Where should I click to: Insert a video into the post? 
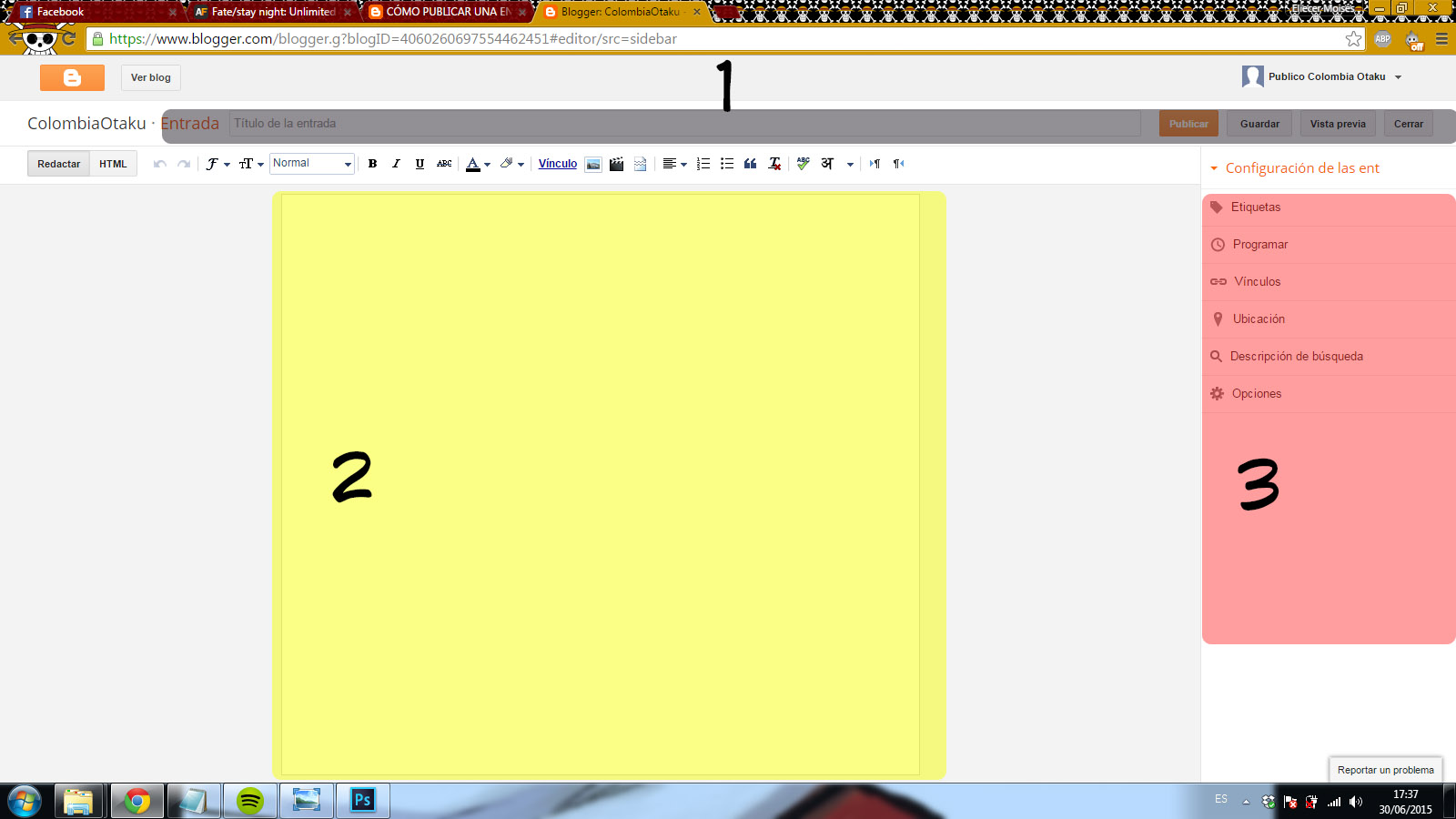point(617,164)
